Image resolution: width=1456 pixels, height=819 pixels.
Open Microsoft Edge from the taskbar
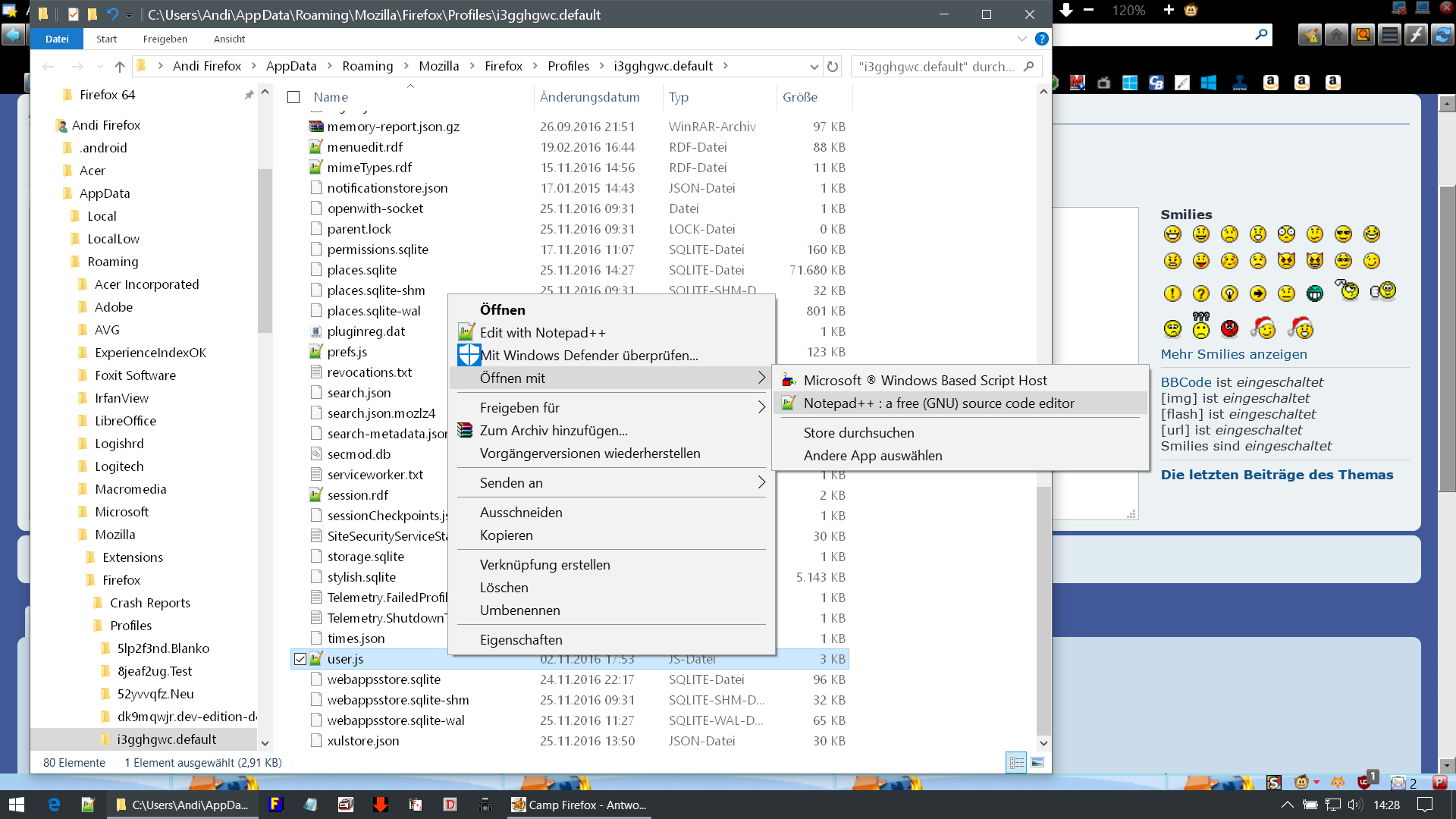coord(54,805)
